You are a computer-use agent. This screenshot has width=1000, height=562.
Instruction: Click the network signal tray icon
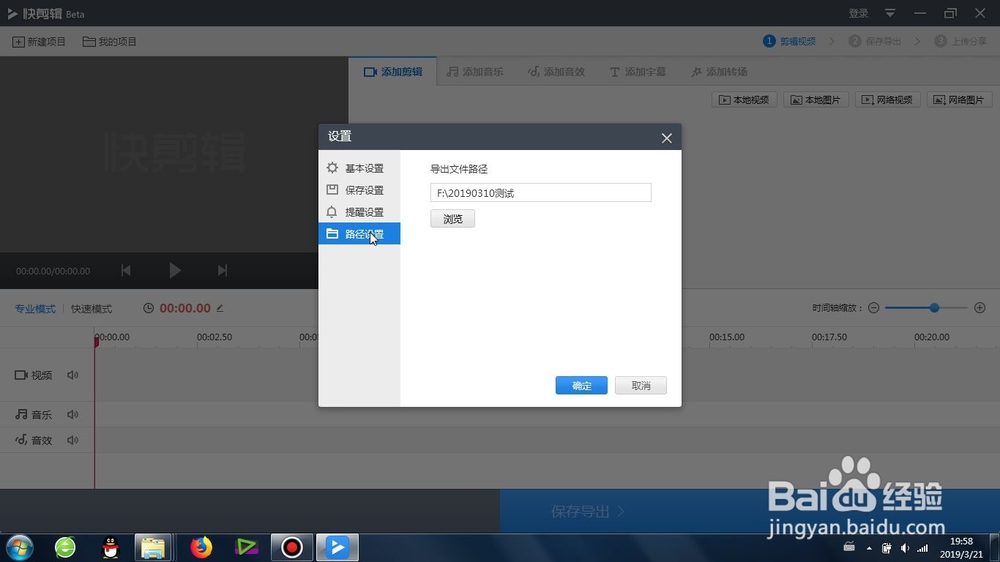click(x=922, y=548)
